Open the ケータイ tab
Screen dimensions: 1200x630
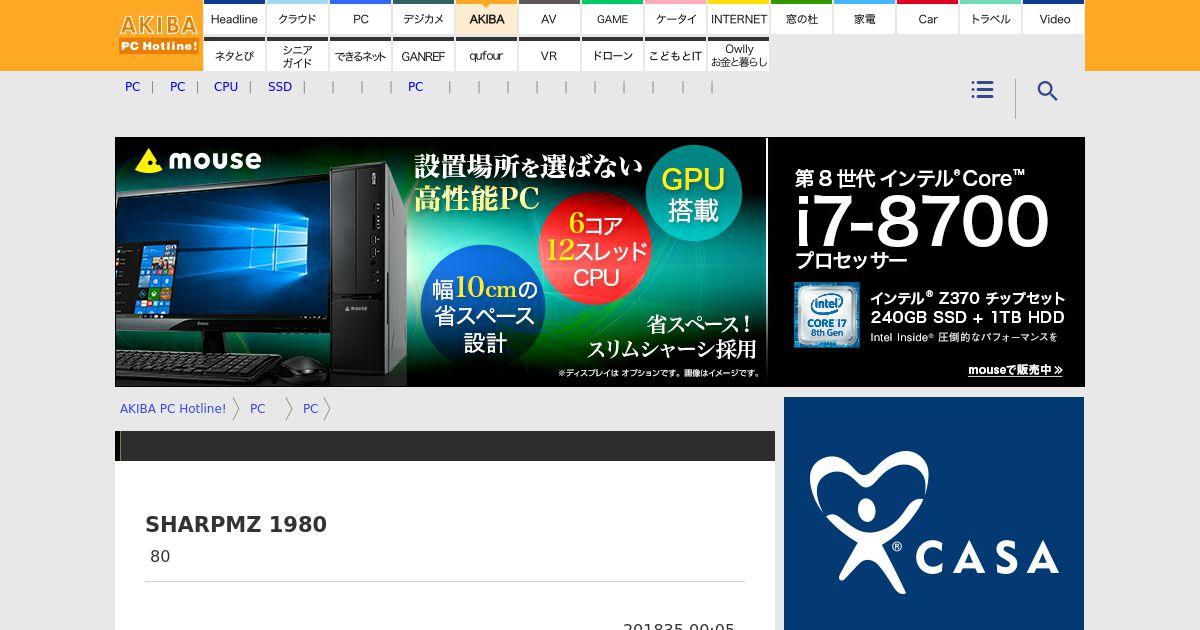(676, 19)
